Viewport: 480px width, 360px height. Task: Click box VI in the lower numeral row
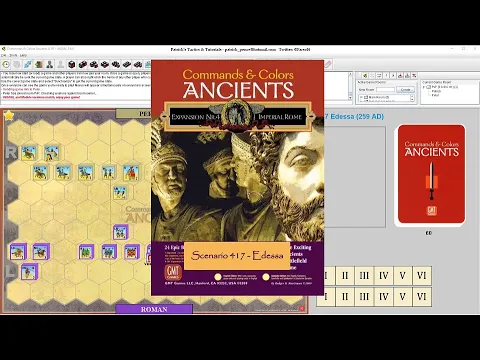422,297
